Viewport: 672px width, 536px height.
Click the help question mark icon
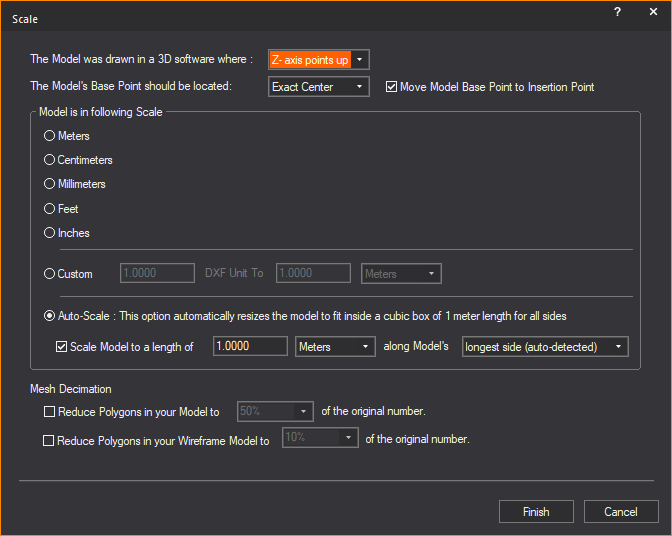[617, 11]
